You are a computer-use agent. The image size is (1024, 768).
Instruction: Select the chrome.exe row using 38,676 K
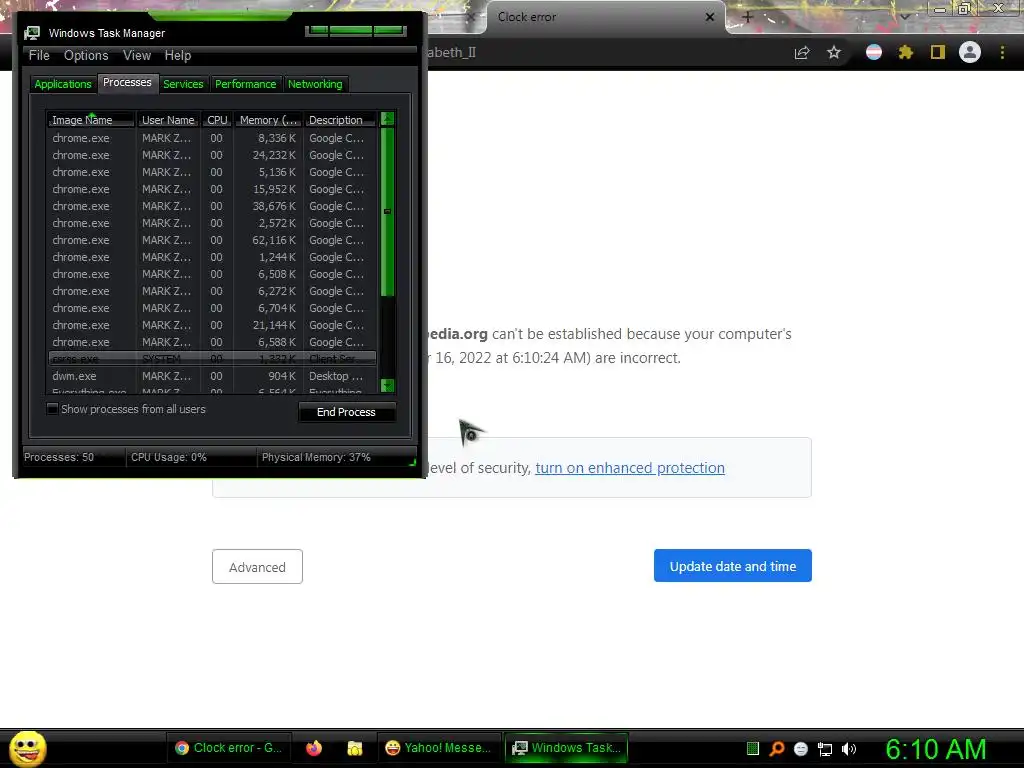click(x=212, y=206)
